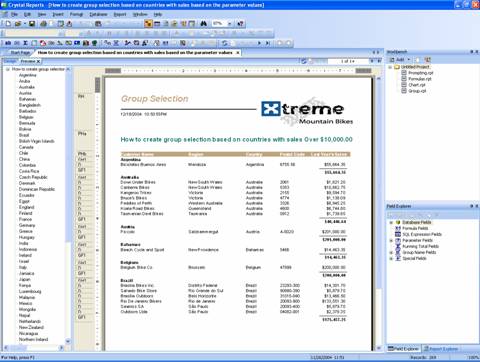This screenshot has height=362, width=480.
Task: Click the New report icon
Action: pyautogui.click(x=8, y=24)
